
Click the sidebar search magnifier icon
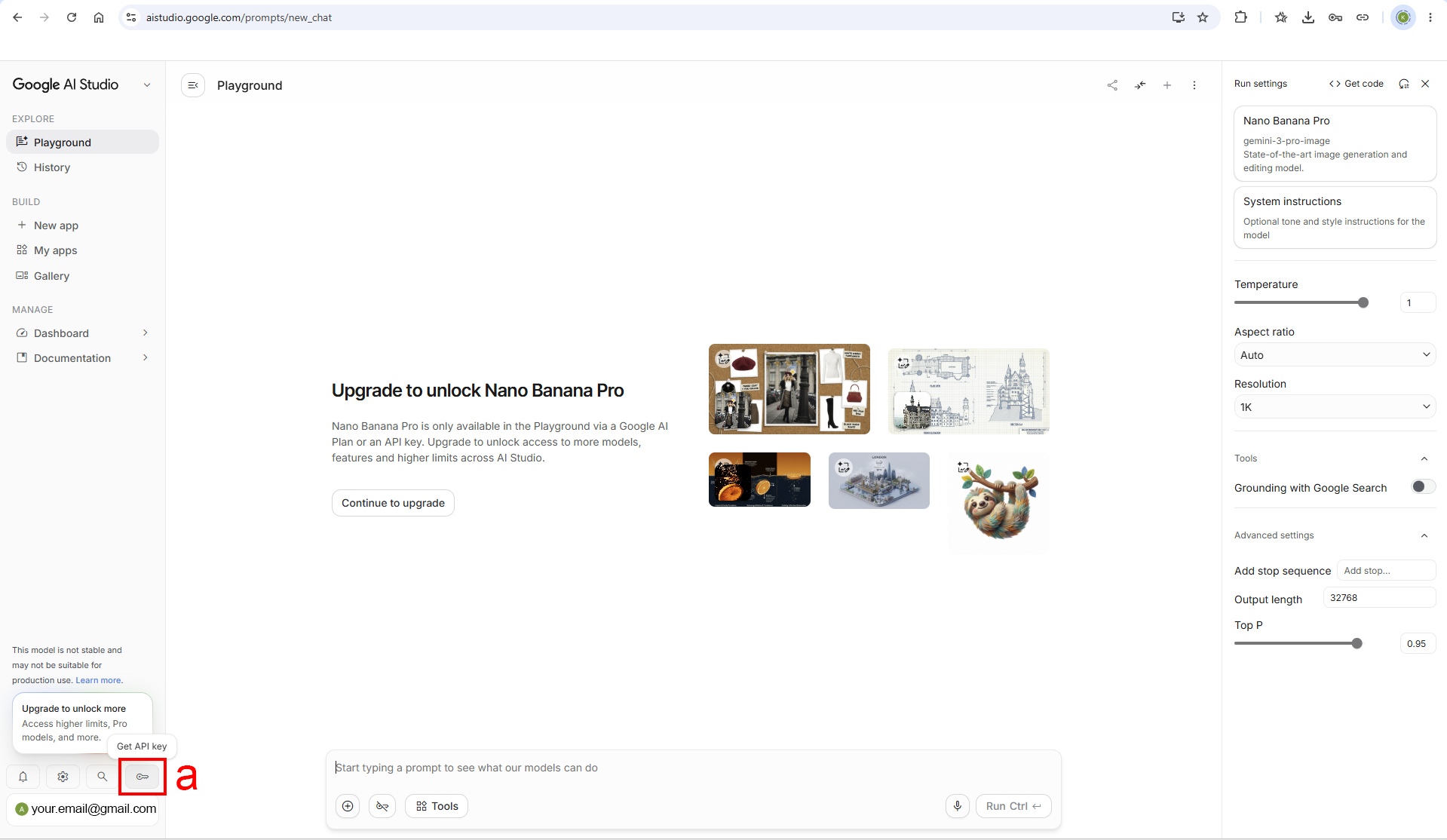click(x=102, y=776)
